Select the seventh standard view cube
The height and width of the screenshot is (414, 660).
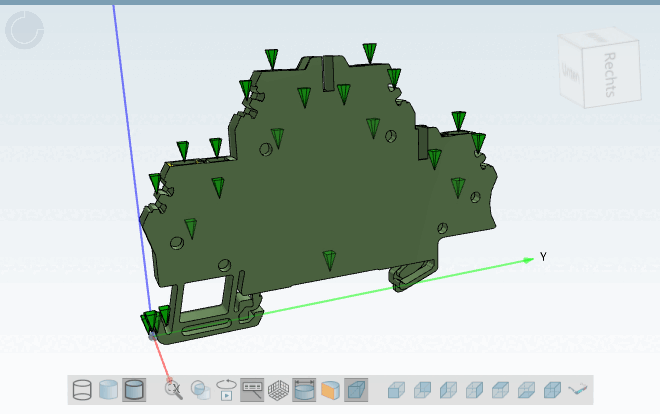pyautogui.click(x=552, y=390)
